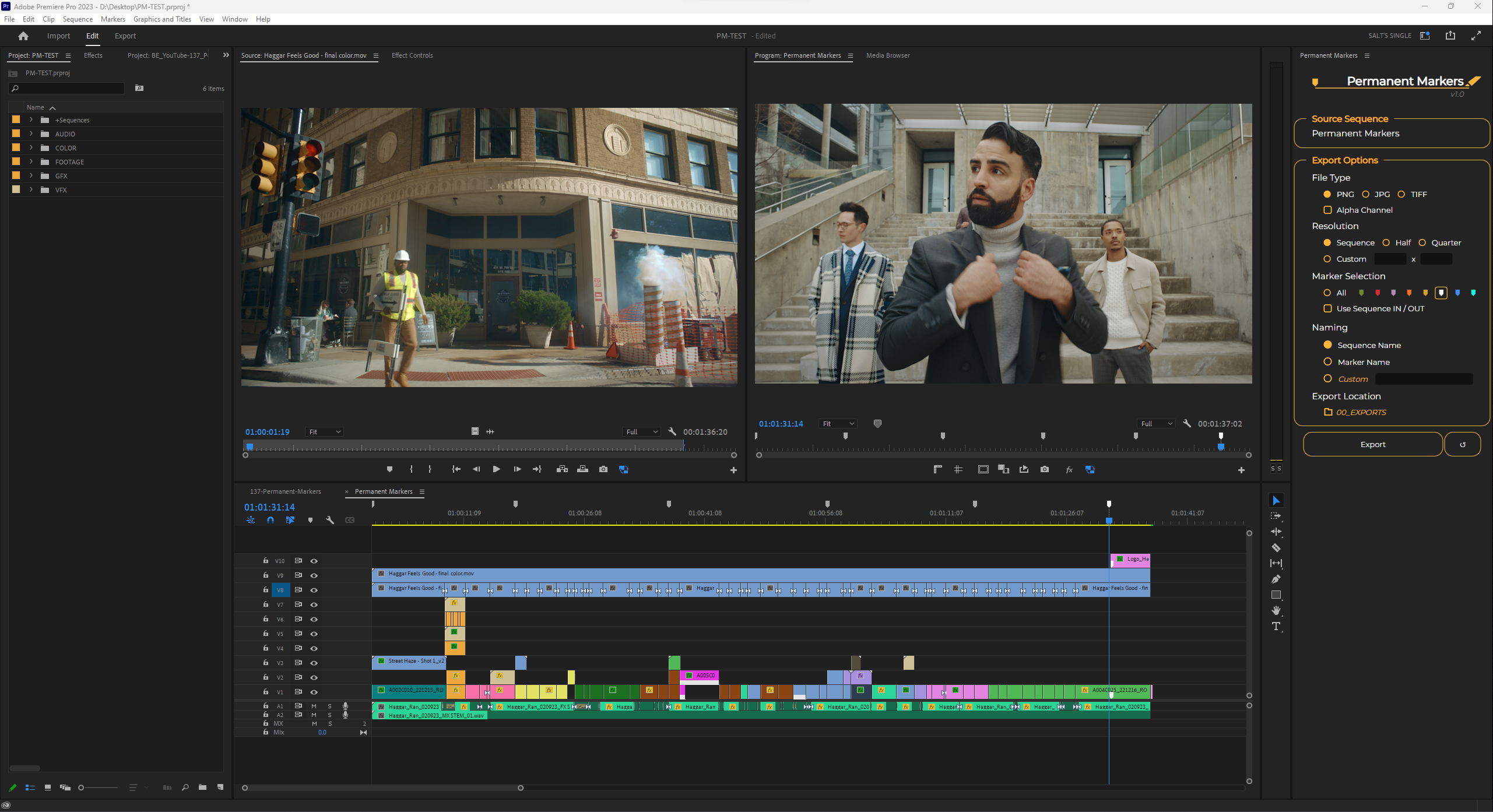
Task: Select the Hand tool
Action: 1276,610
